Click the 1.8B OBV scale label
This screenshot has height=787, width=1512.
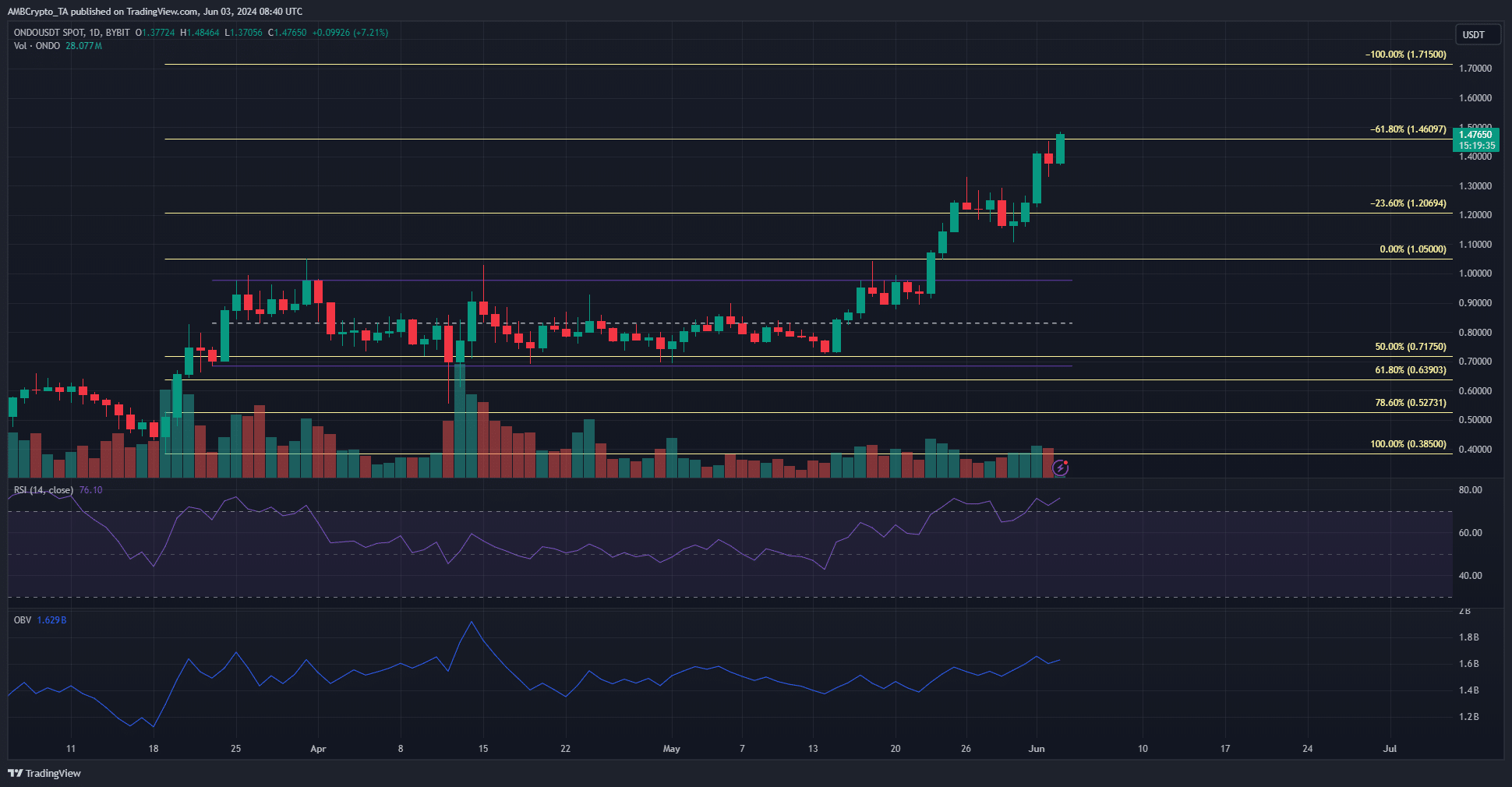1469,637
